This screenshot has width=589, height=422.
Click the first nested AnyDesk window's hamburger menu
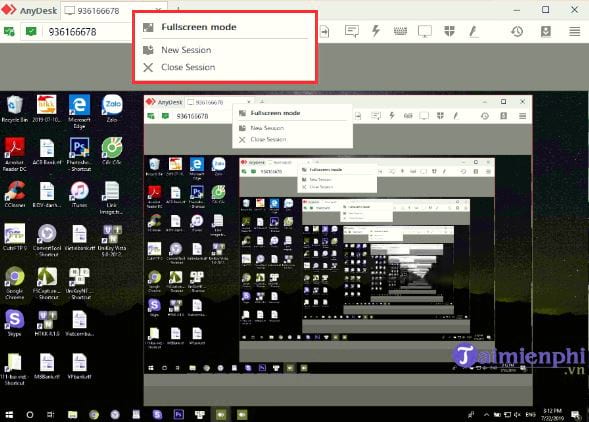523,116
